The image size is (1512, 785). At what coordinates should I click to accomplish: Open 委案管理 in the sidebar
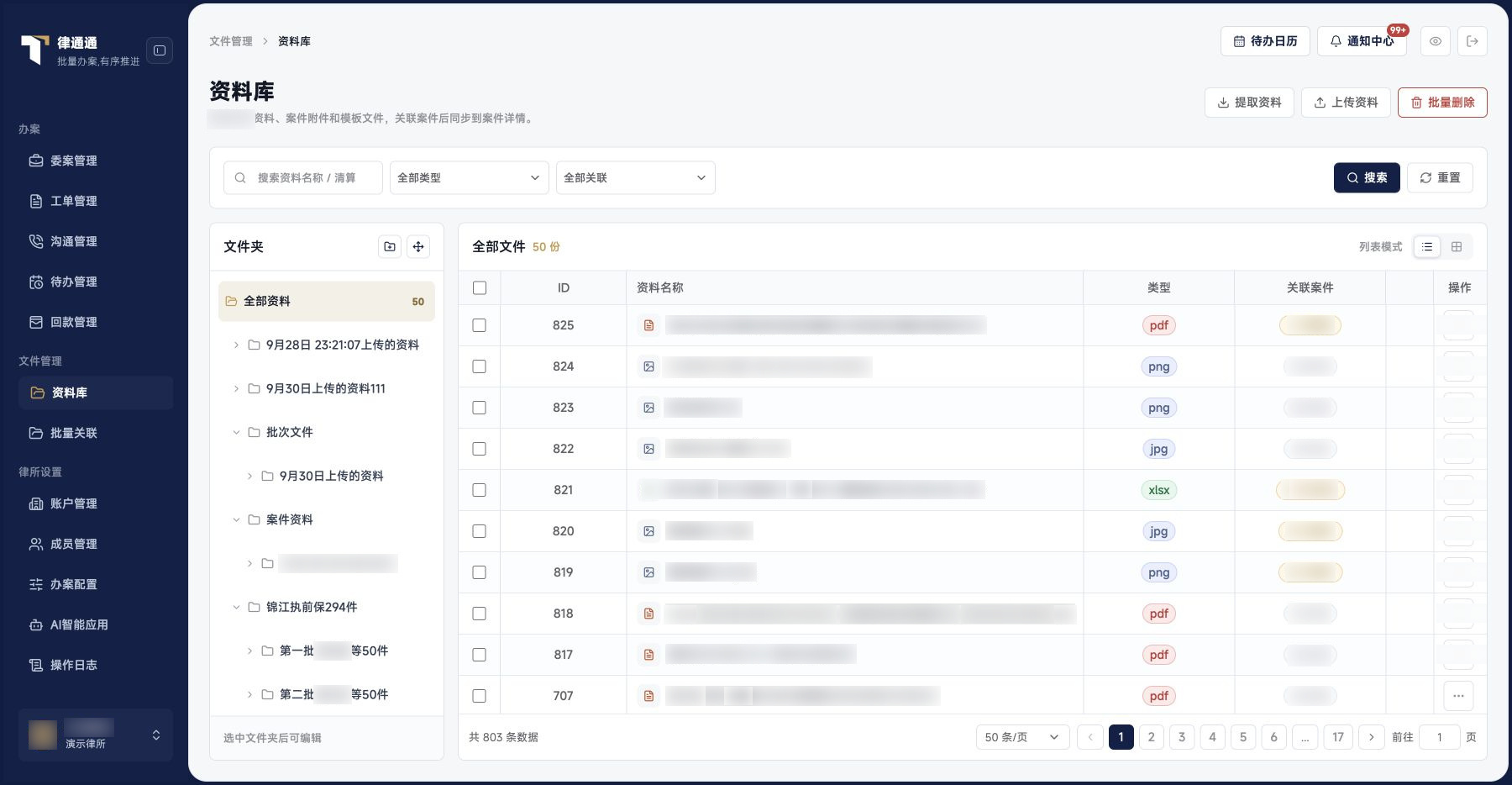[96, 161]
